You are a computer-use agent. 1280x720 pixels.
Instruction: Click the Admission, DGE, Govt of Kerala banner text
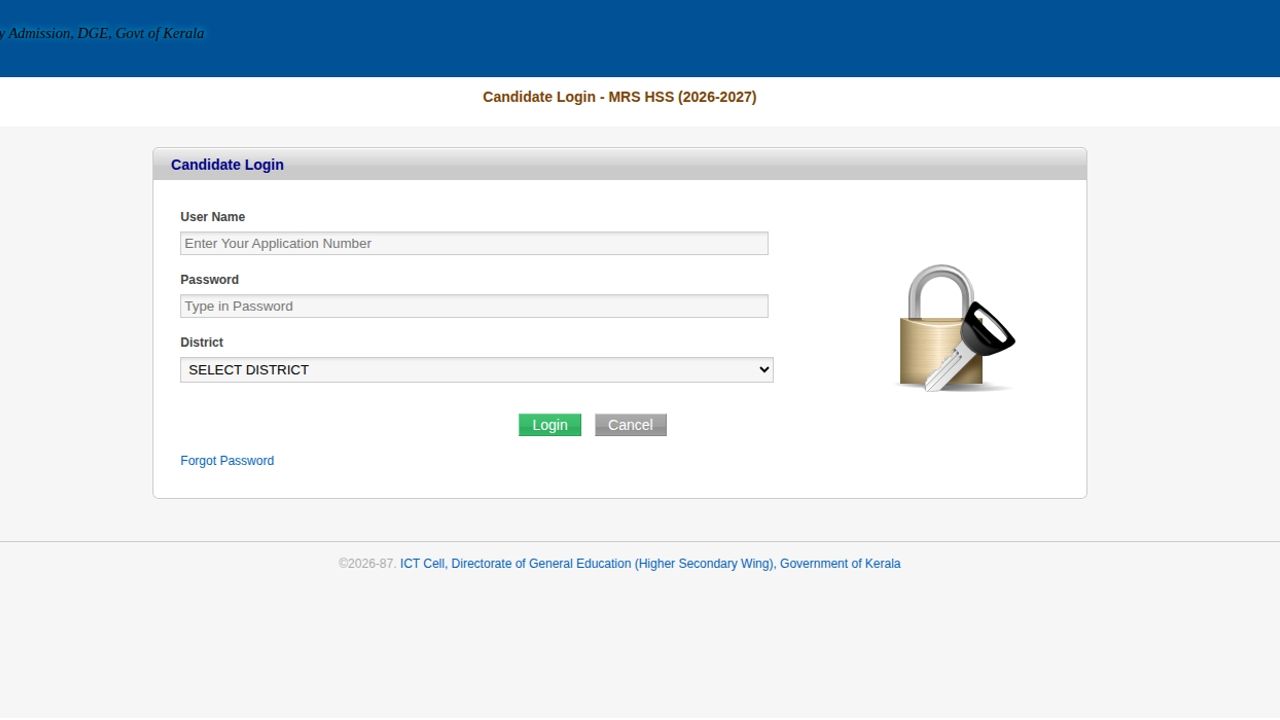tap(102, 34)
